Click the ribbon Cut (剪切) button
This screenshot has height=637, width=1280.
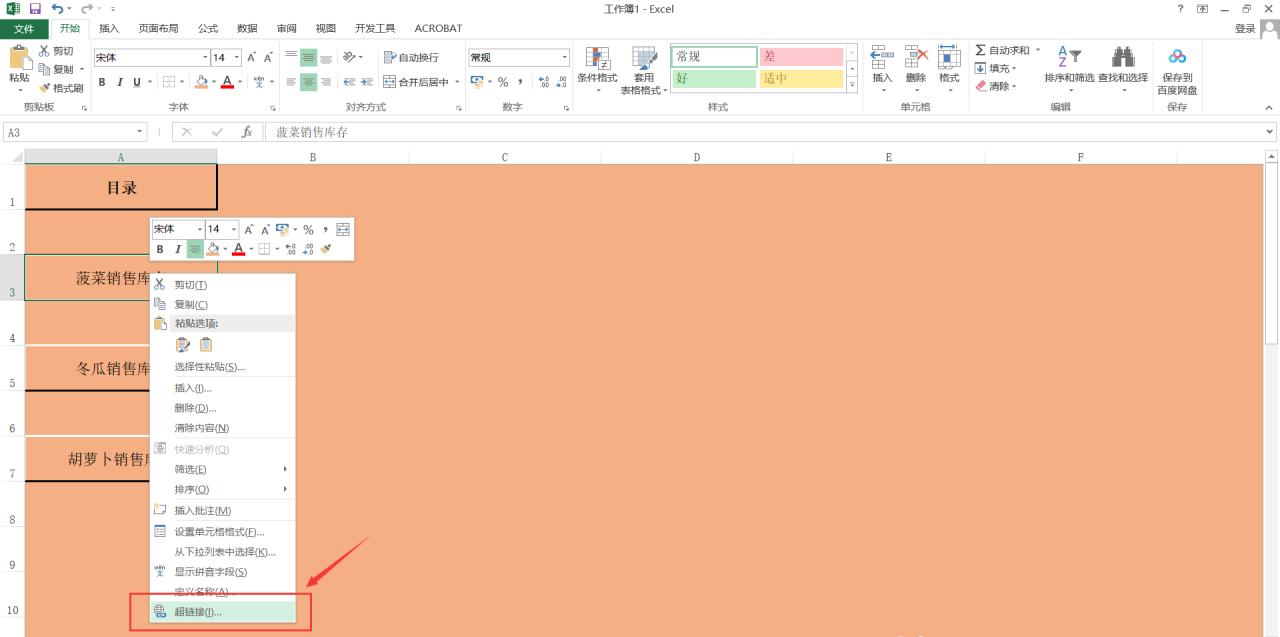pos(57,51)
